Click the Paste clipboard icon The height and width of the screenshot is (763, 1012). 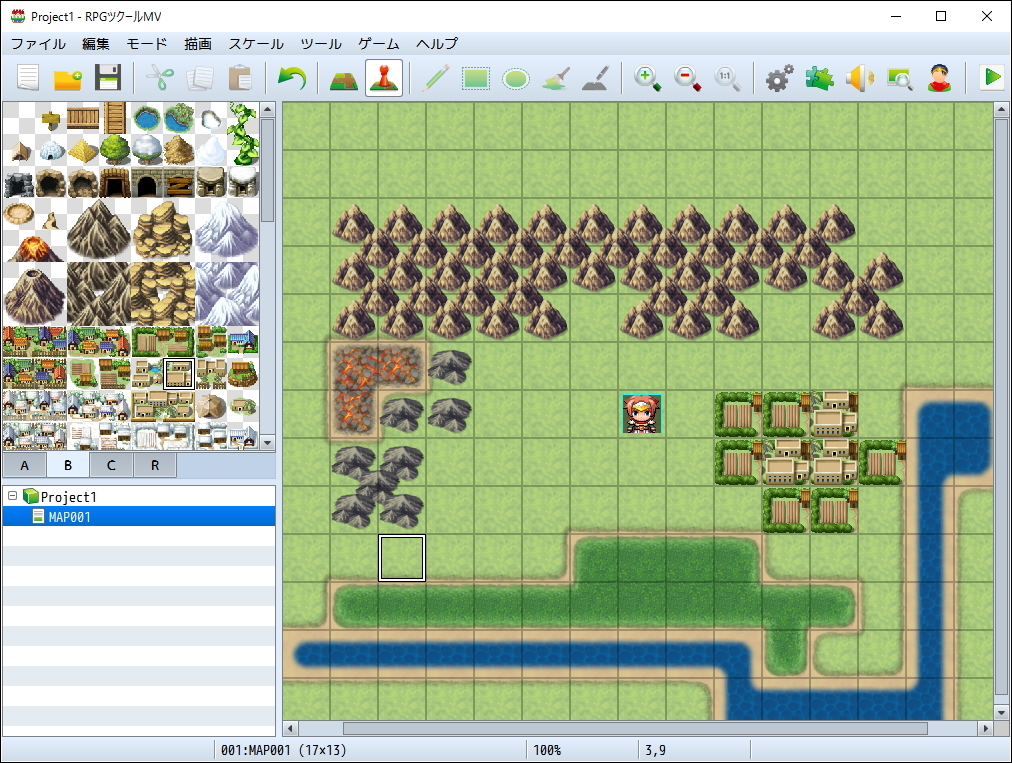pyautogui.click(x=240, y=78)
